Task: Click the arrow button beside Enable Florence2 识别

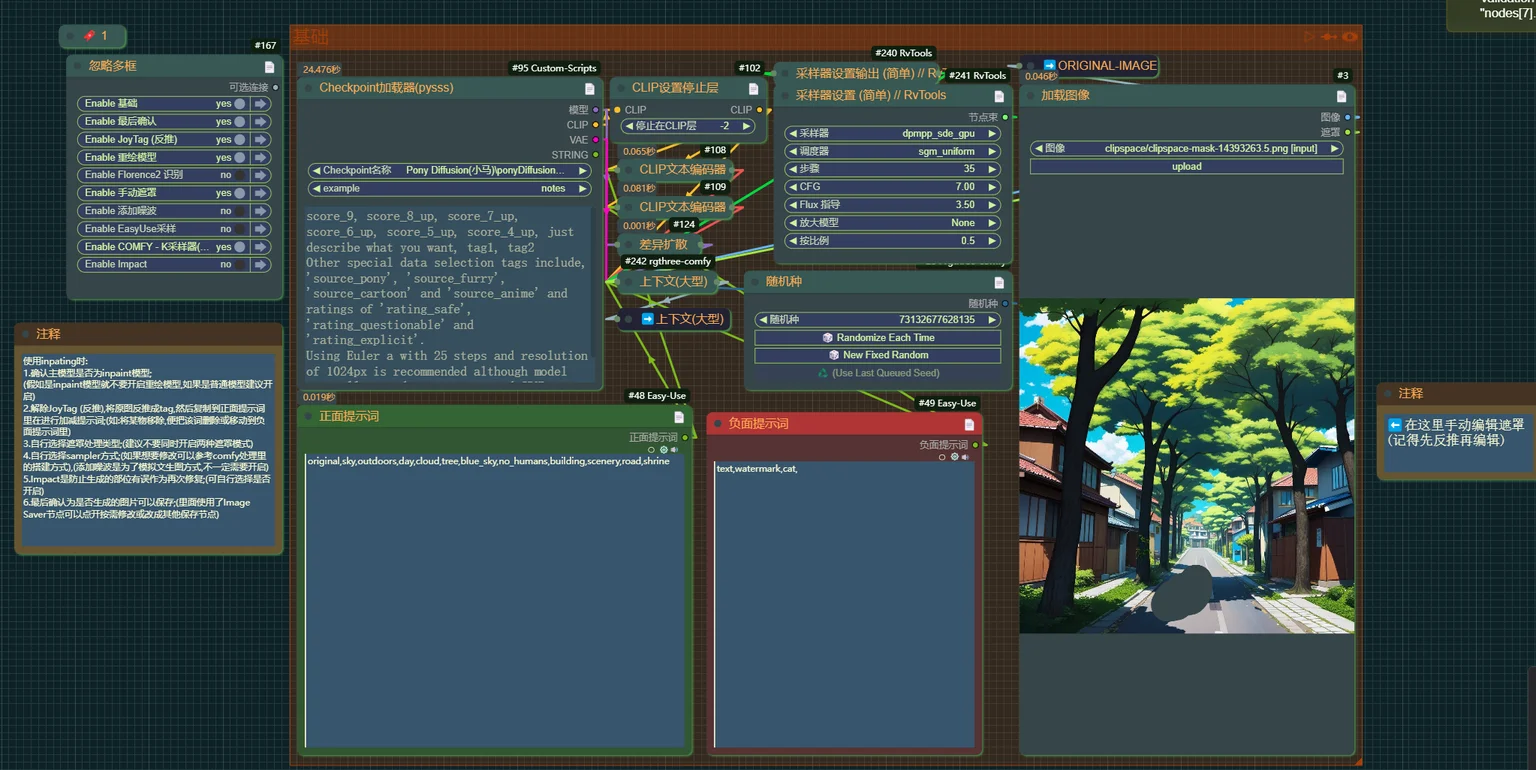Action: point(261,175)
